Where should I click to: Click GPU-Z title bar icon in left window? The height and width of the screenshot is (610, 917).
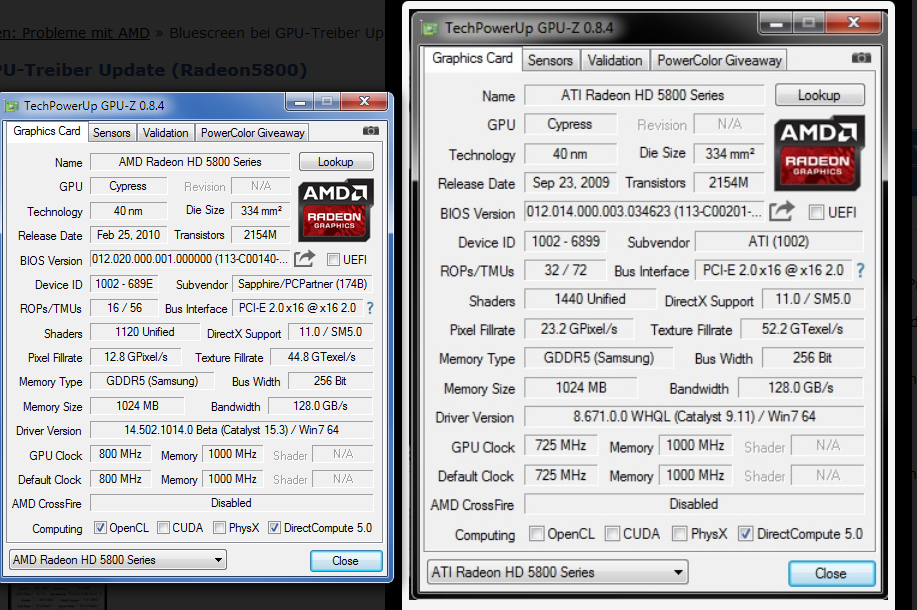[12, 106]
